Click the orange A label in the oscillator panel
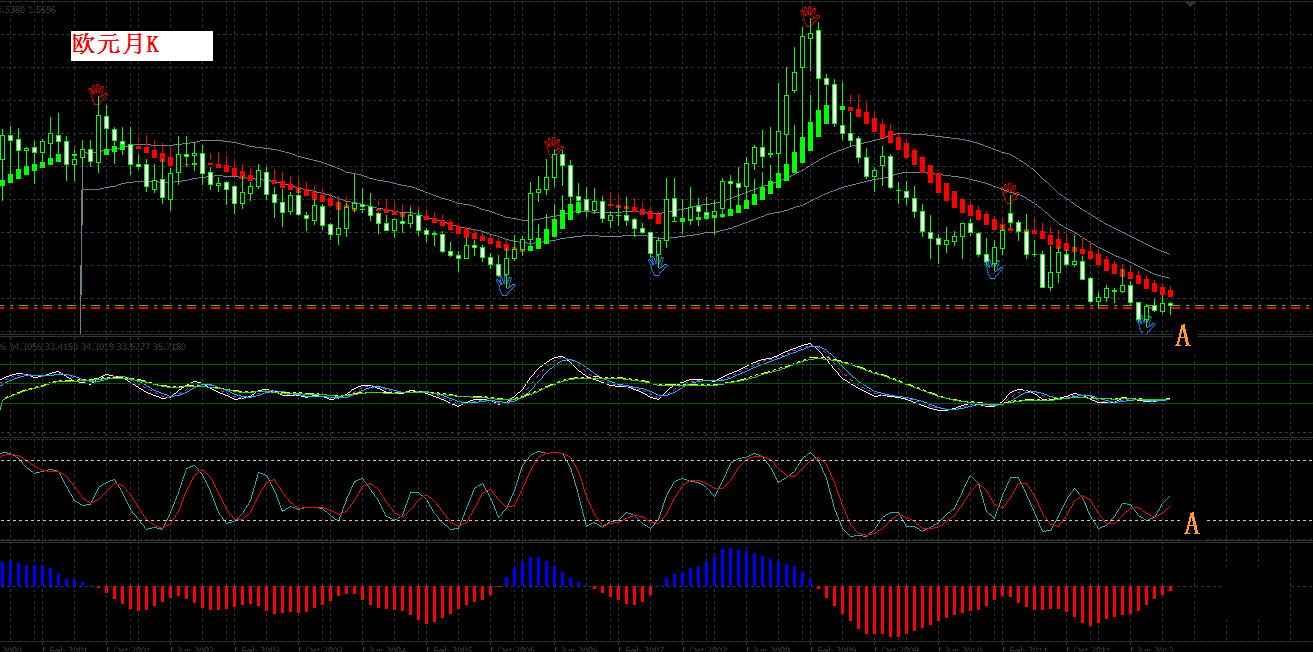 1191,523
